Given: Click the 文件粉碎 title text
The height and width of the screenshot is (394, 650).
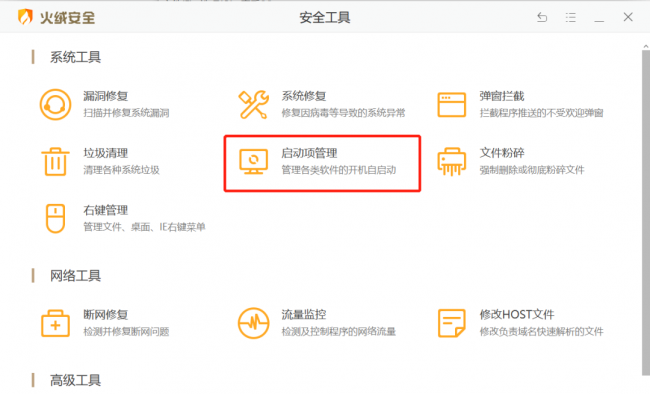Looking at the screenshot, I should coord(502,153).
